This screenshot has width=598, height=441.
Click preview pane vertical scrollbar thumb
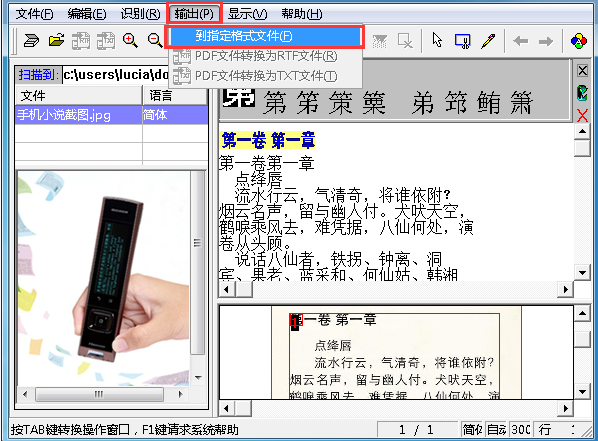[x=197, y=263]
